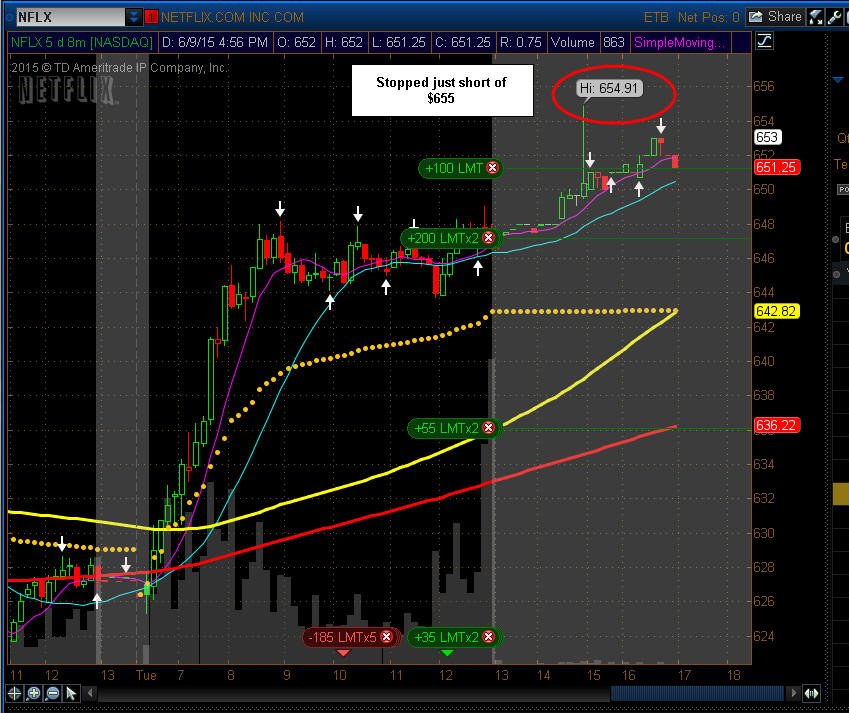Click the blue horizontal scrollbar thumb
Image resolution: width=849 pixels, height=713 pixels.
[x=697, y=693]
